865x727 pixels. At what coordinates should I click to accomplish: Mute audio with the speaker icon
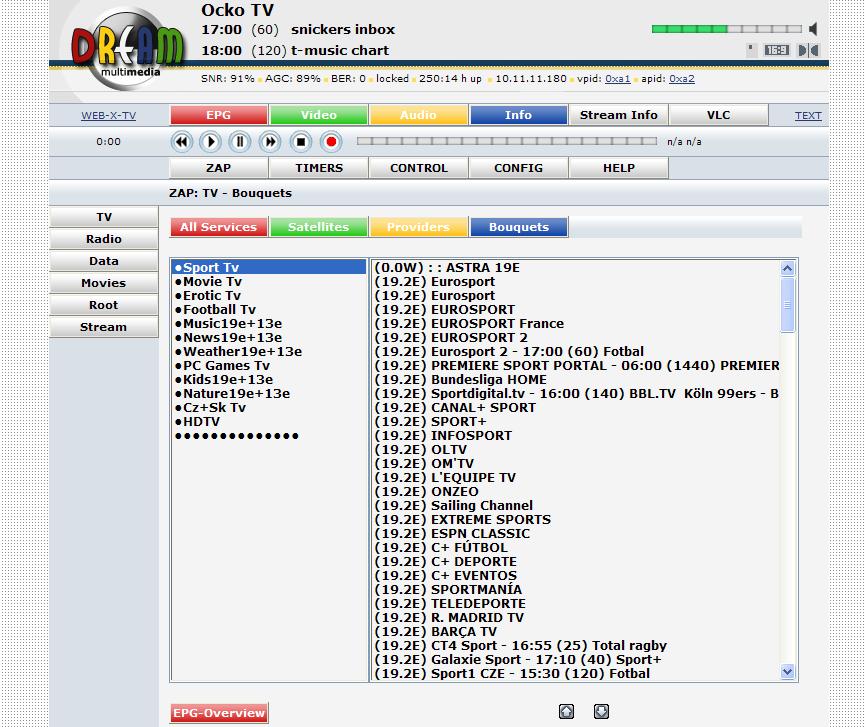point(813,29)
